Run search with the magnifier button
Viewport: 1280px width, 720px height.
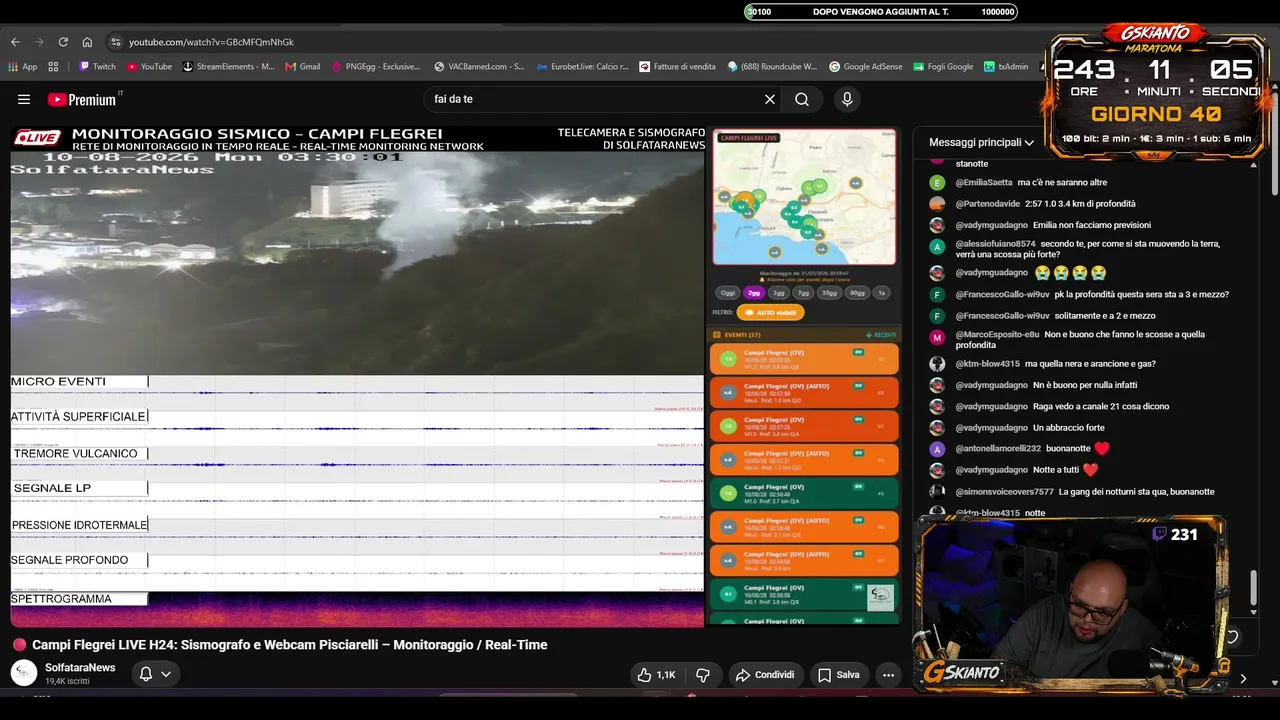802,99
